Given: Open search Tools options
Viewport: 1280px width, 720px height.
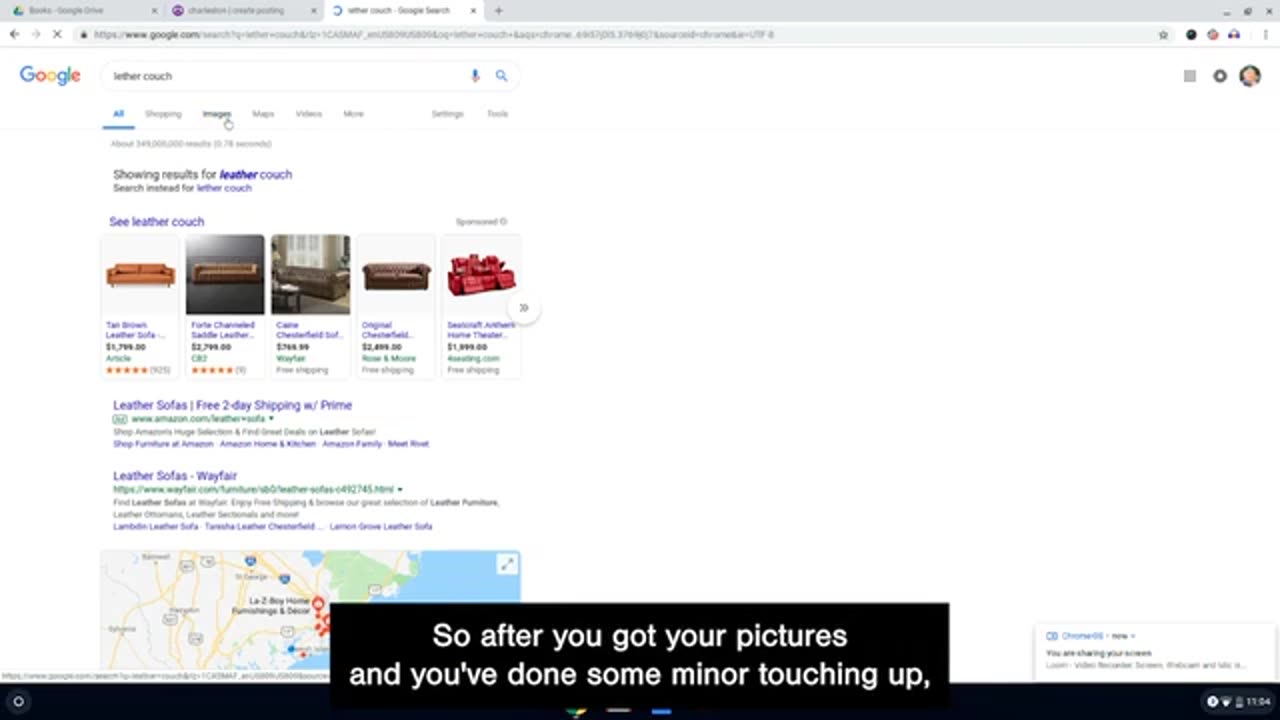Looking at the screenshot, I should (497, 114).
